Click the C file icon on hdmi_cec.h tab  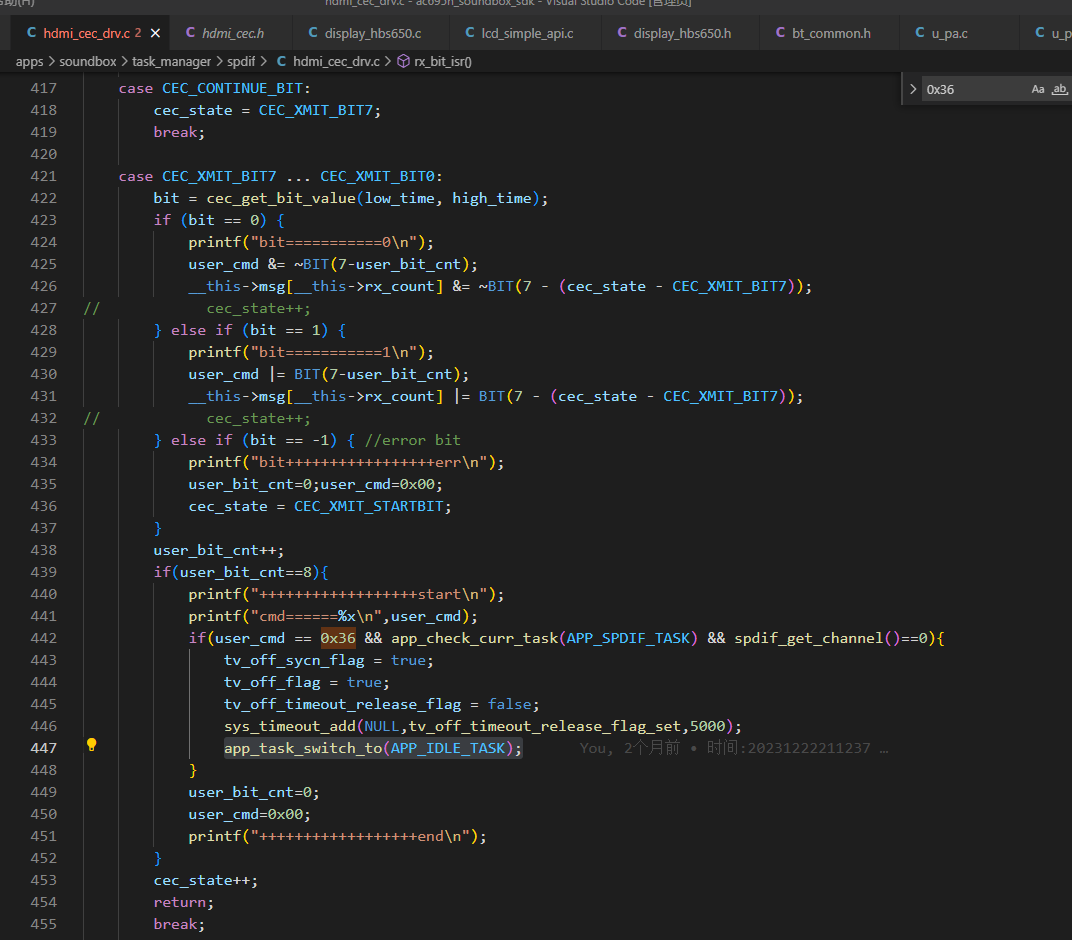click(x=191, y=33)
